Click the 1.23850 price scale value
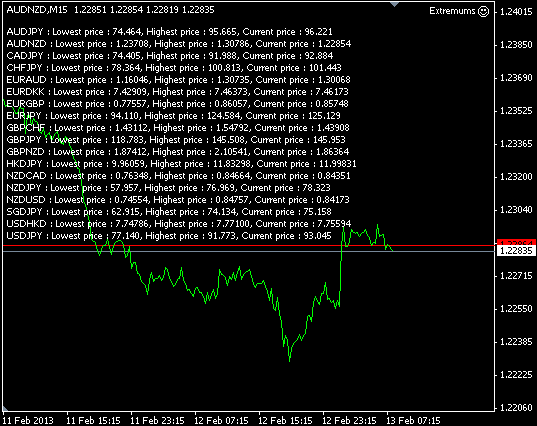Screen dimensions: 537x426 click(x=516, y=45)
